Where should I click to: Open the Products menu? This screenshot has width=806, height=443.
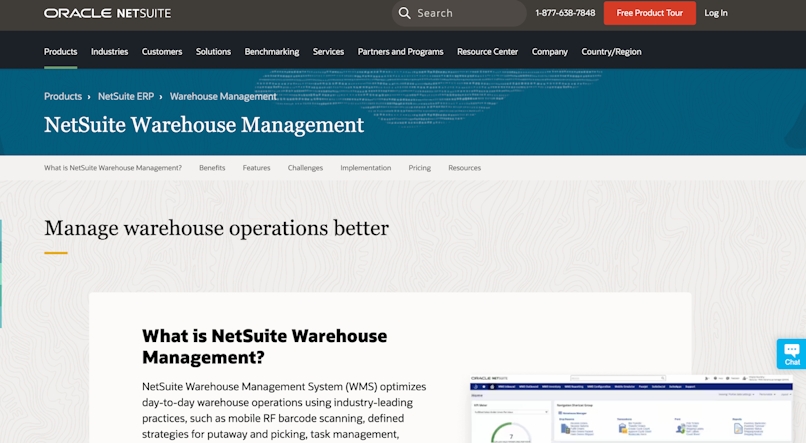(61, 51)
